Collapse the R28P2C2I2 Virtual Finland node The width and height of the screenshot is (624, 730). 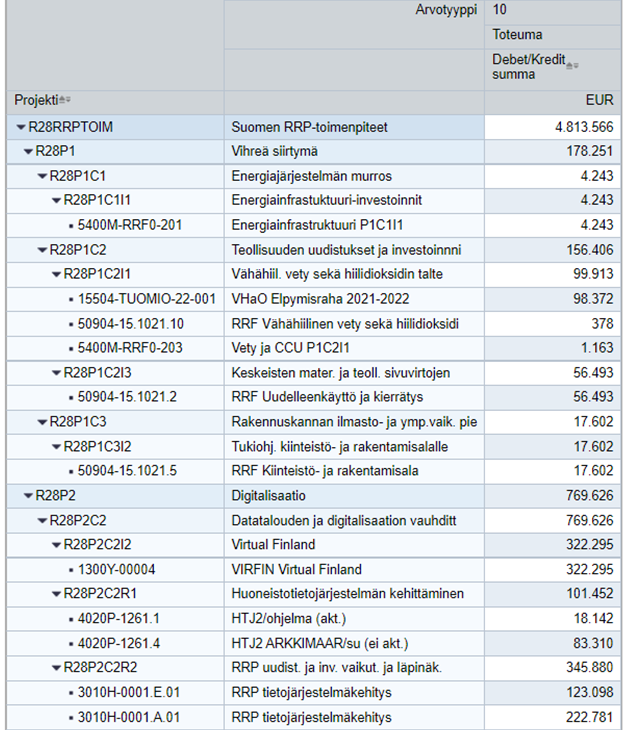point(56,545)
